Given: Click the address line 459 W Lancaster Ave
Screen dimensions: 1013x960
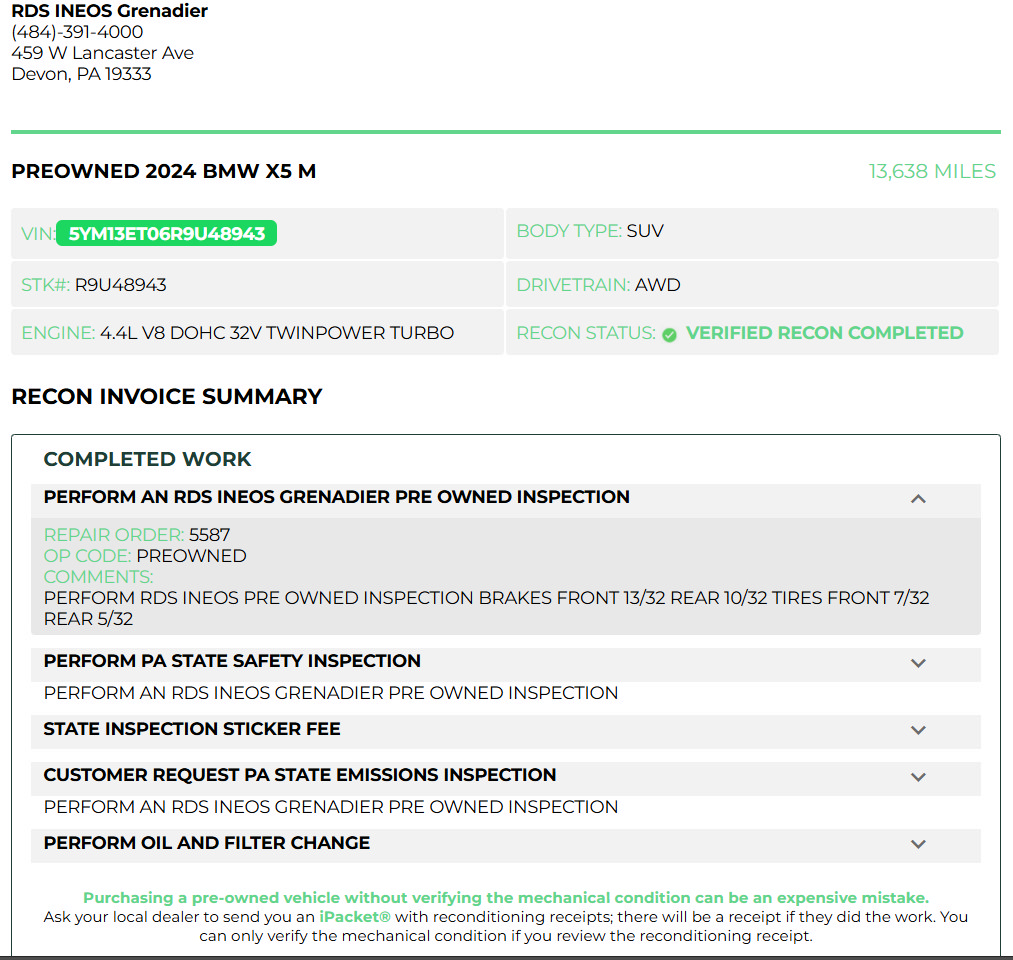Looking at the screenshot, I should pos(103,53).
